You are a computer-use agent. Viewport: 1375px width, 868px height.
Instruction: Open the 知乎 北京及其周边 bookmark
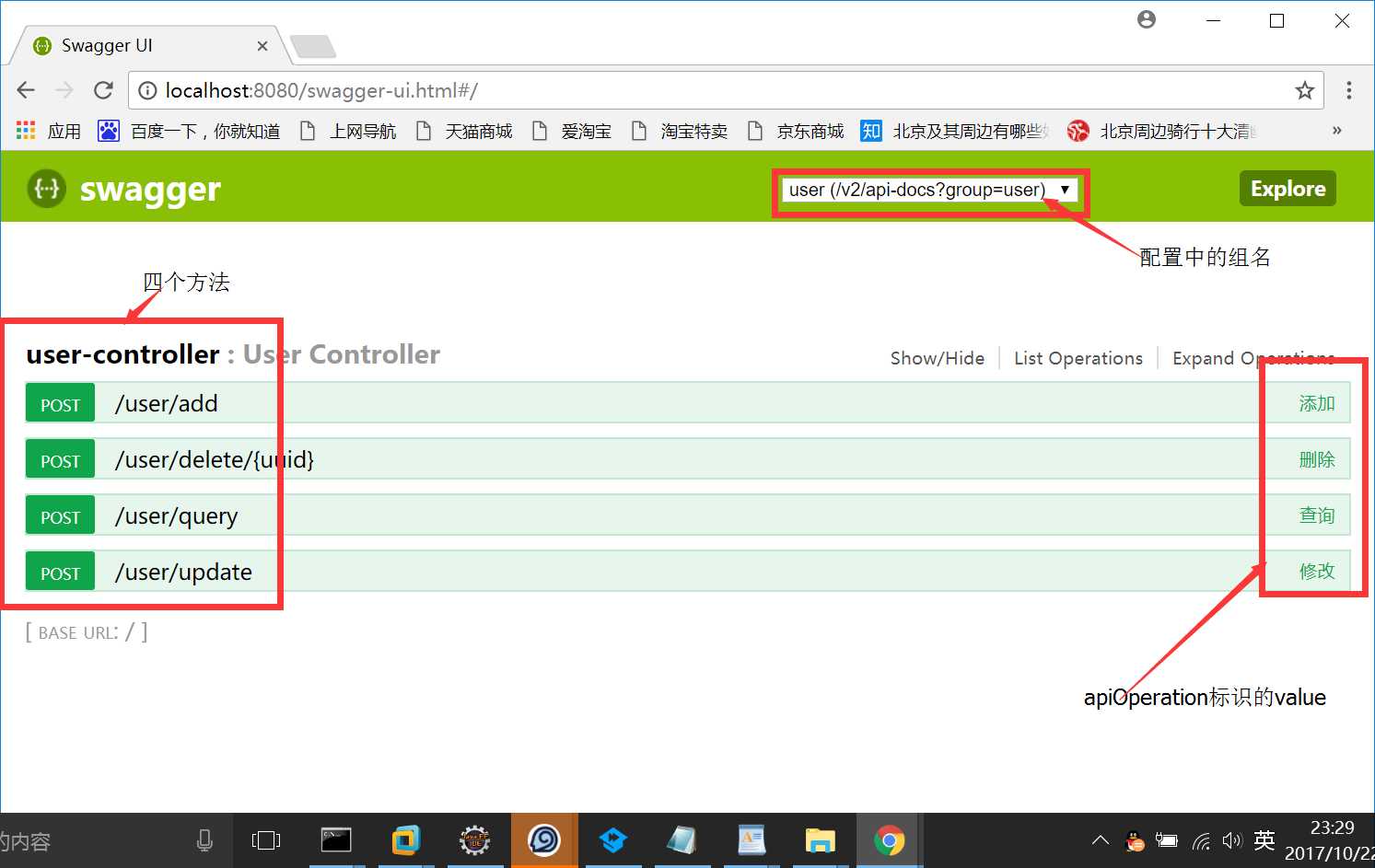tap(955, 131)
